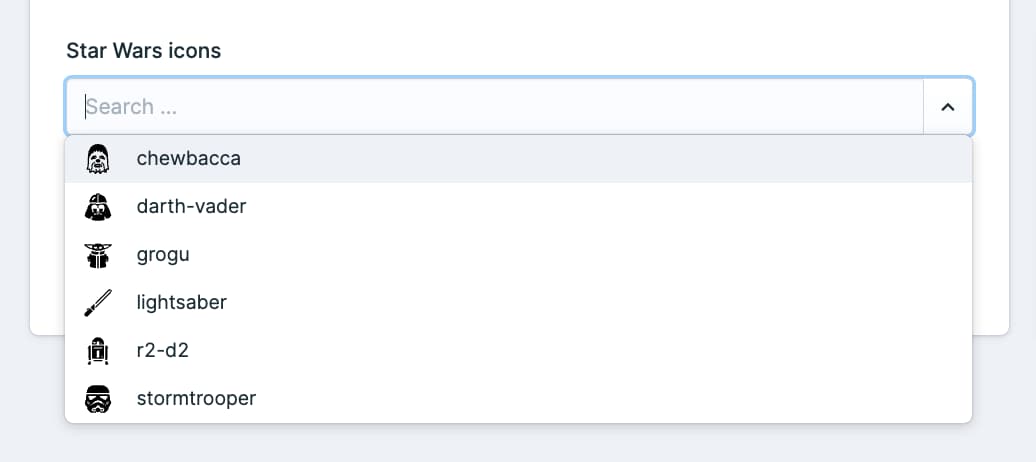Click the R2-D2 droid icon
The width and height of the screenshot is (1036, 462).
98,351
